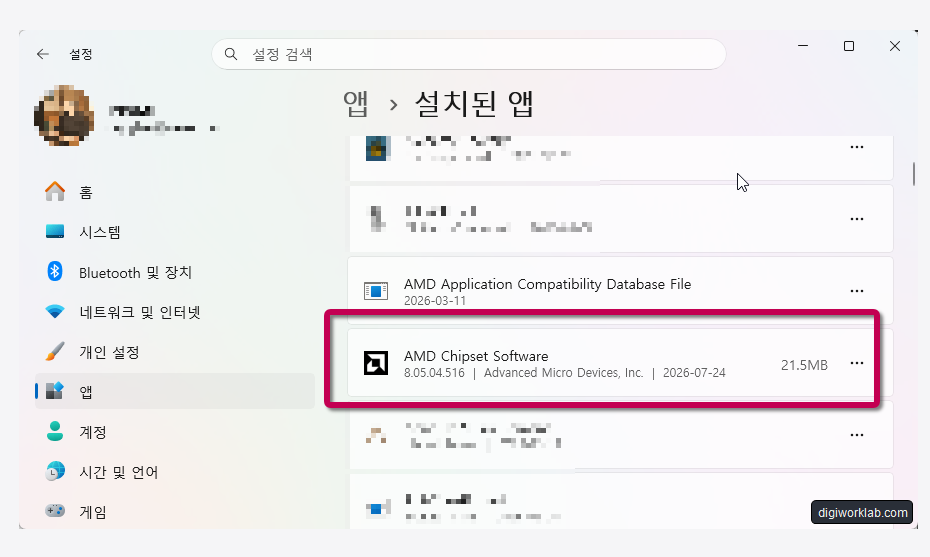The height and width of the screenshot is (557, 930).
Task: Open 계정 settings
Action: point(175,432)
